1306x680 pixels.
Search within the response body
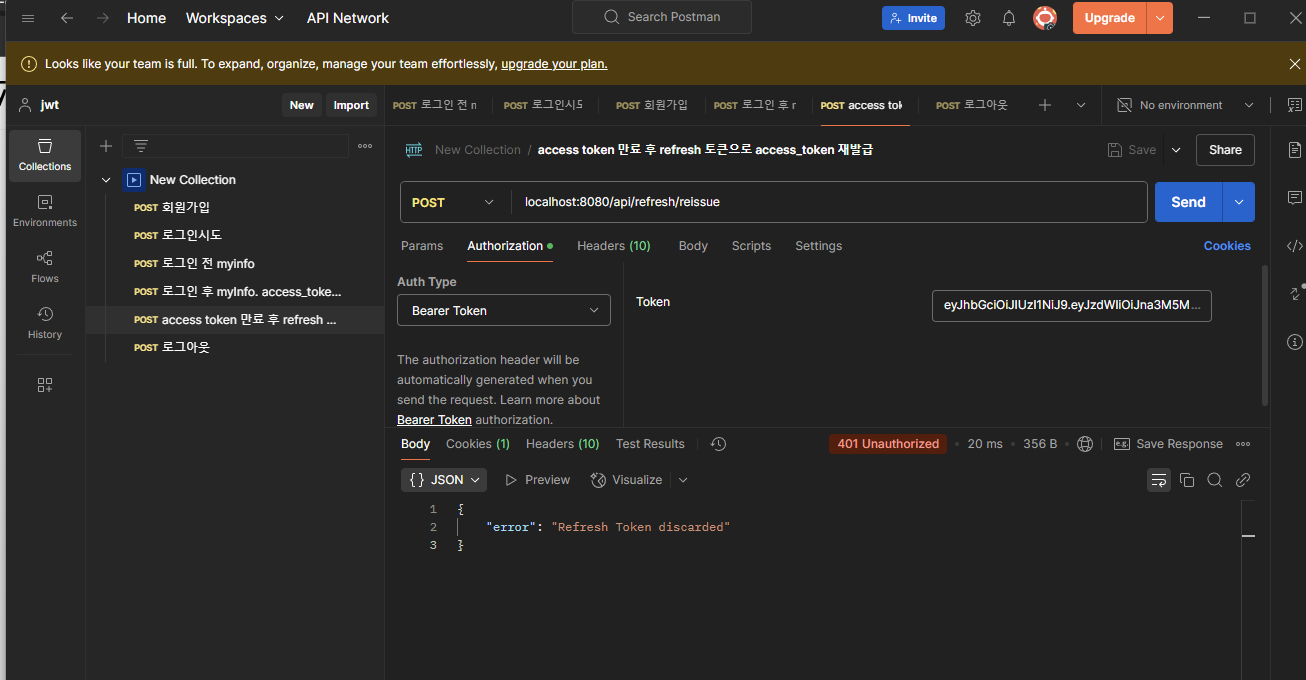coord(1215,480)
